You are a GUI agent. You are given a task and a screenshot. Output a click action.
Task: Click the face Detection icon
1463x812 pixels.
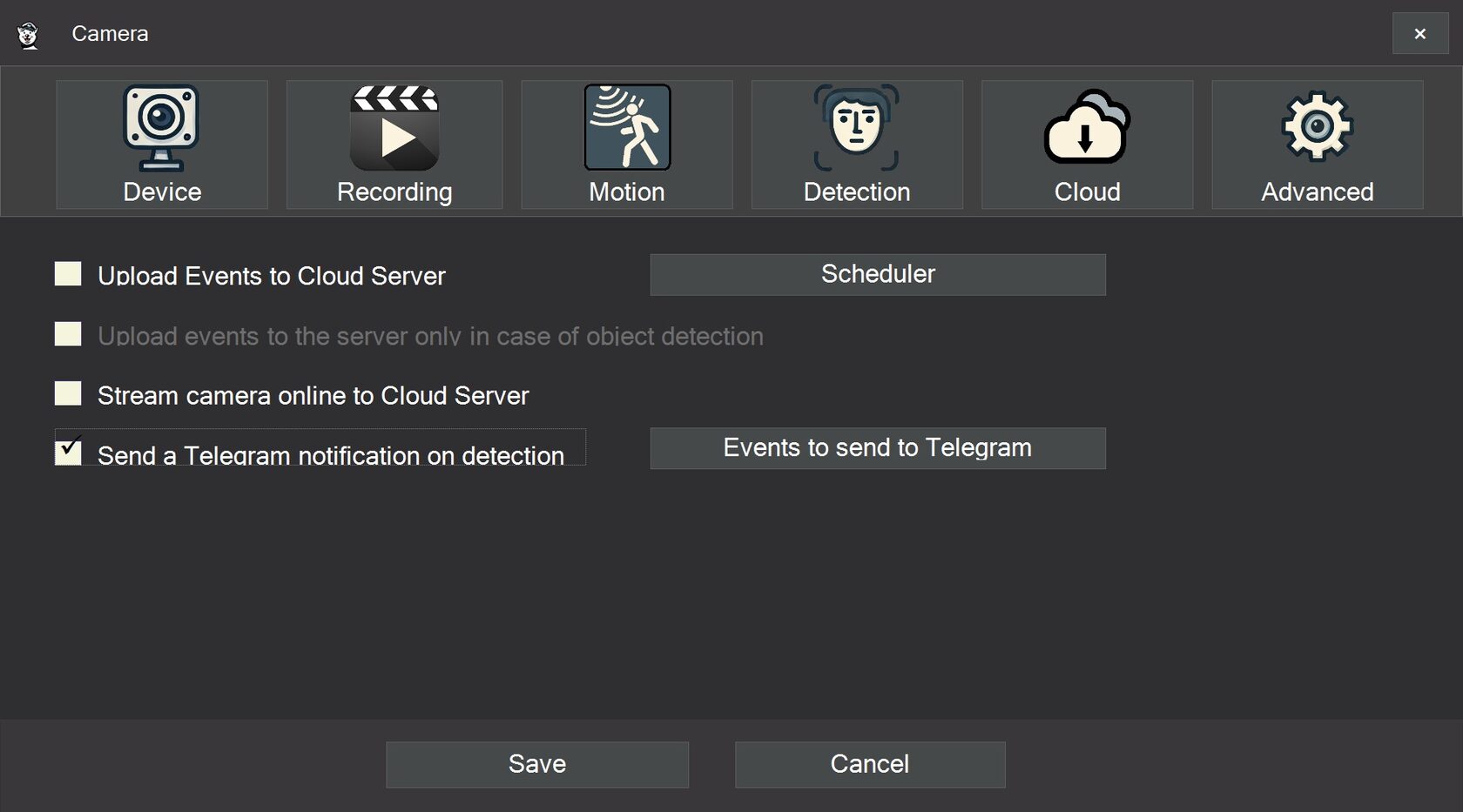(857, 127)
